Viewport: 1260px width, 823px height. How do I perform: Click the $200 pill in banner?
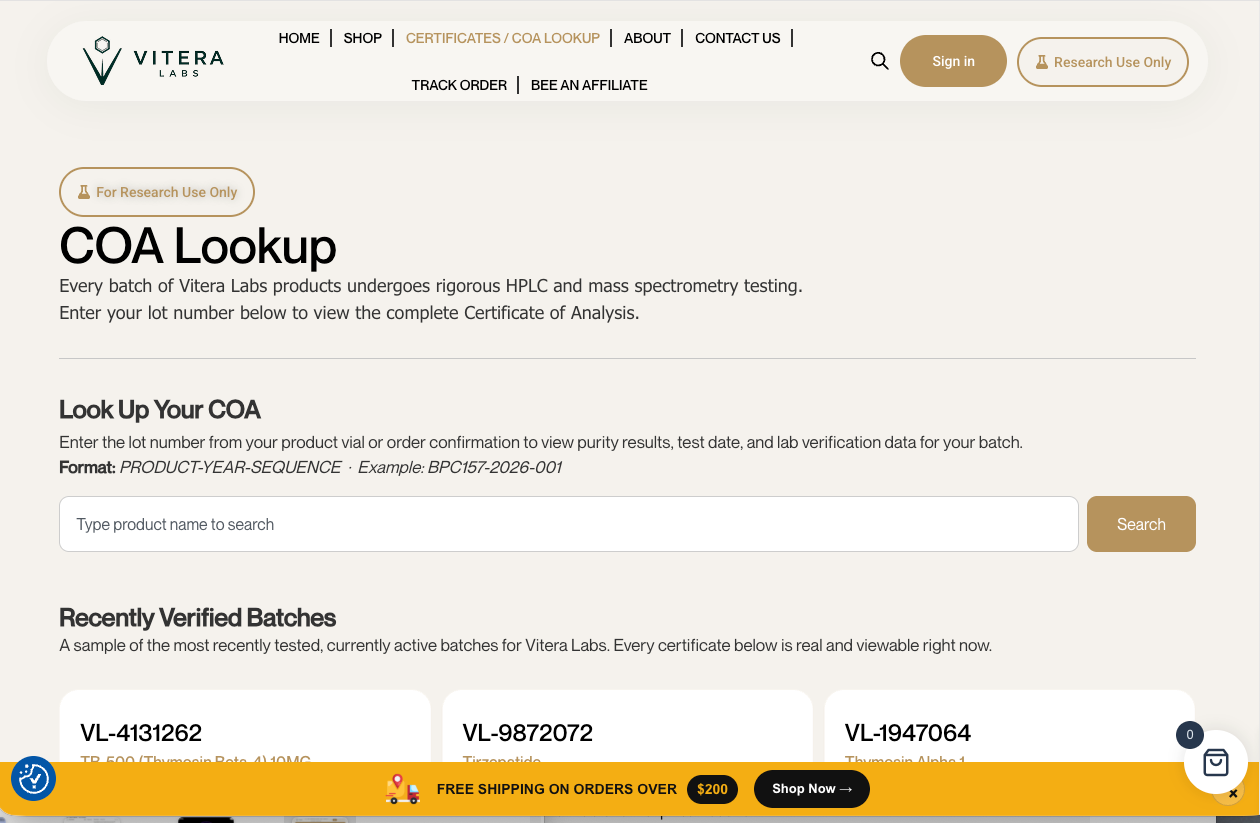[x=712, y=789]
